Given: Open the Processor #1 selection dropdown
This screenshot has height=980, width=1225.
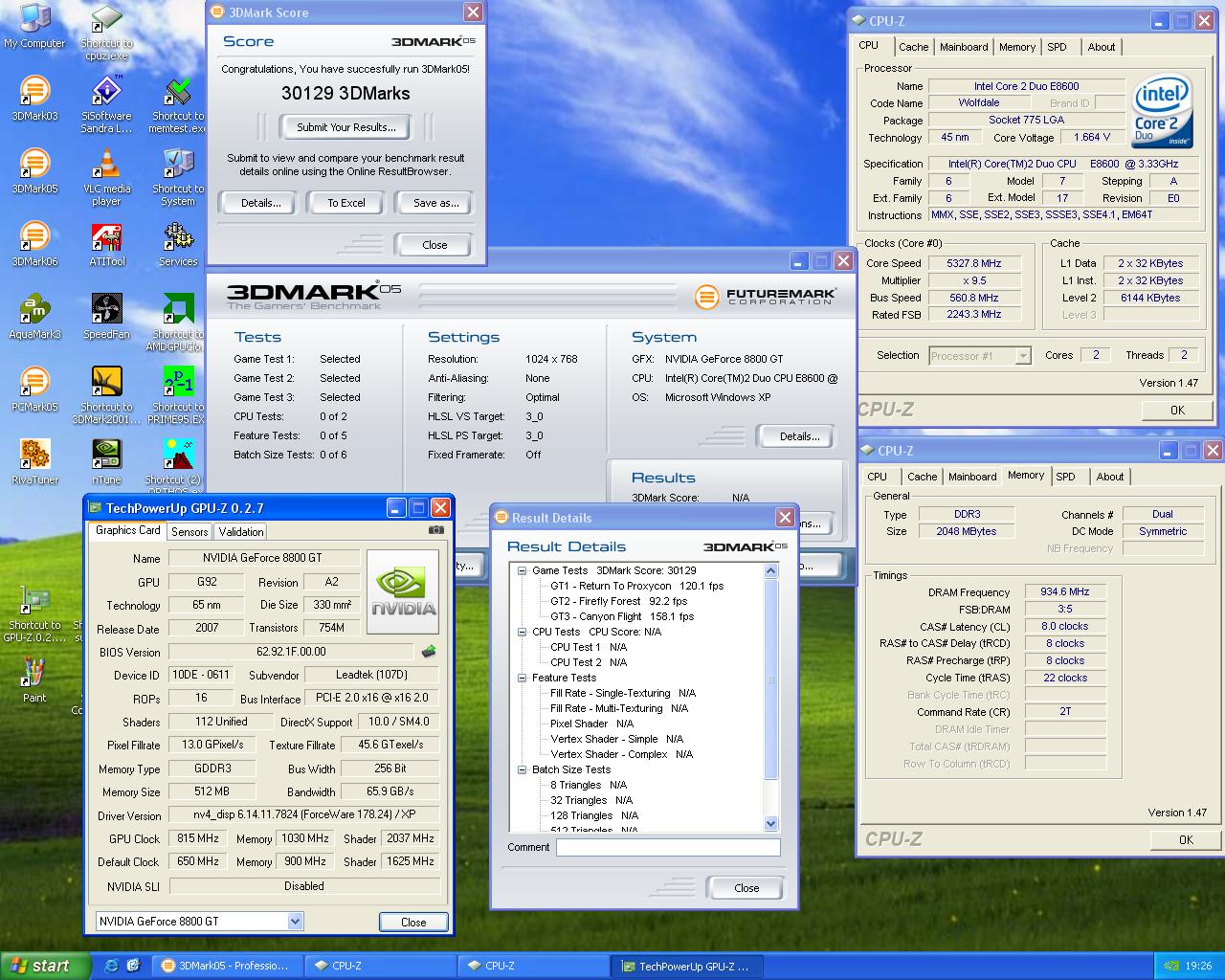Looking at the screenshot, I should tap(1023, 356).
